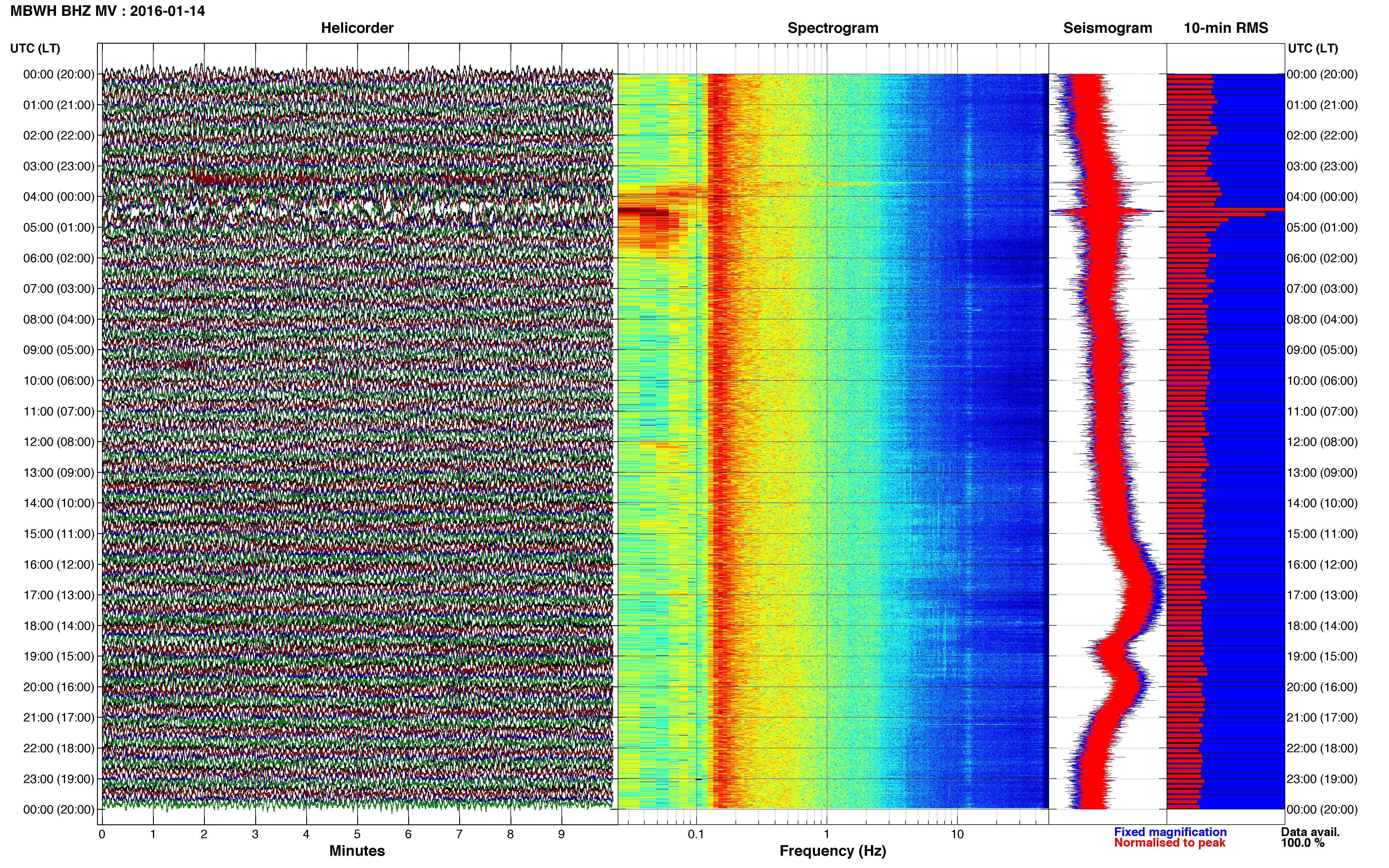The height and width of the screenshot is (868, 1389).
Task: Click the plot title 'MBWH BHZ MV : 2016-01-14'
Action: [107, 11]
